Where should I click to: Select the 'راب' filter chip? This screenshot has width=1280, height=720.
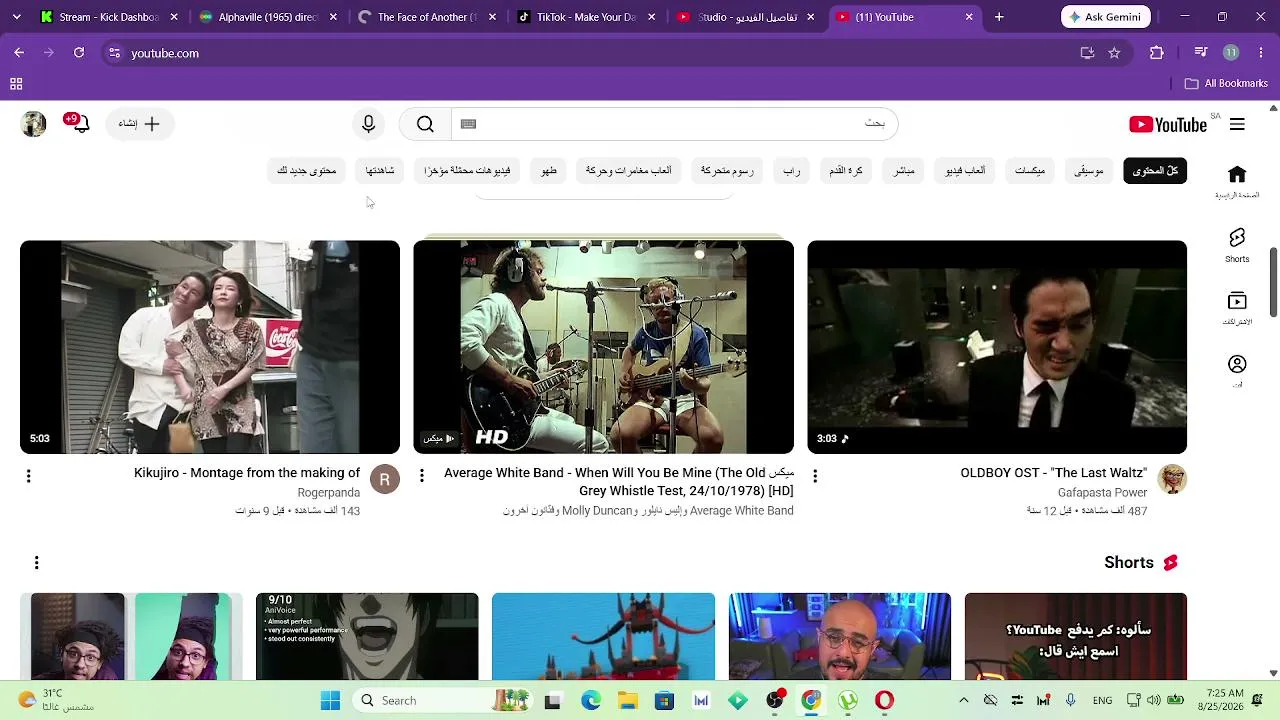(791, 171)
